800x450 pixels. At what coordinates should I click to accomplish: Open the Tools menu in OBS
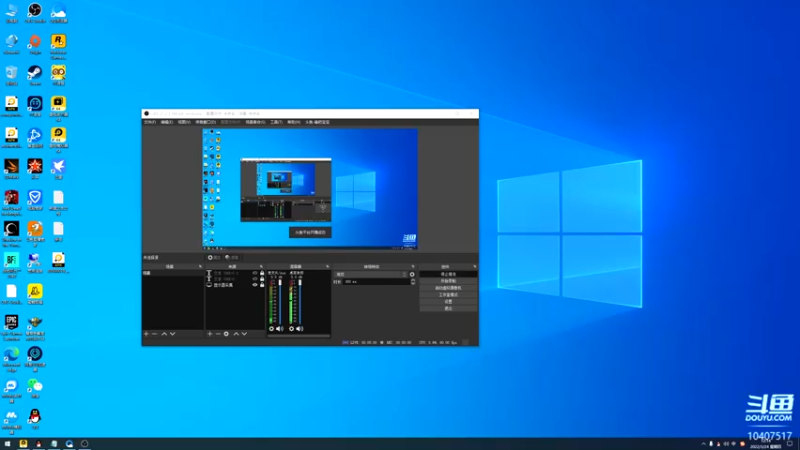click(x=276, y=122)
